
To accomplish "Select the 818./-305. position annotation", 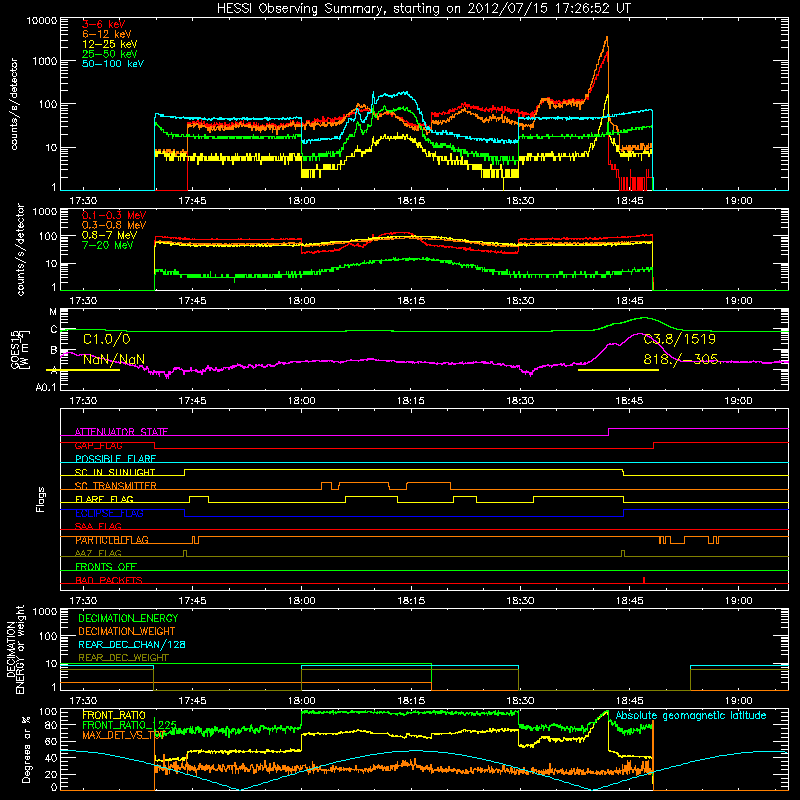I will coord(681,360).
